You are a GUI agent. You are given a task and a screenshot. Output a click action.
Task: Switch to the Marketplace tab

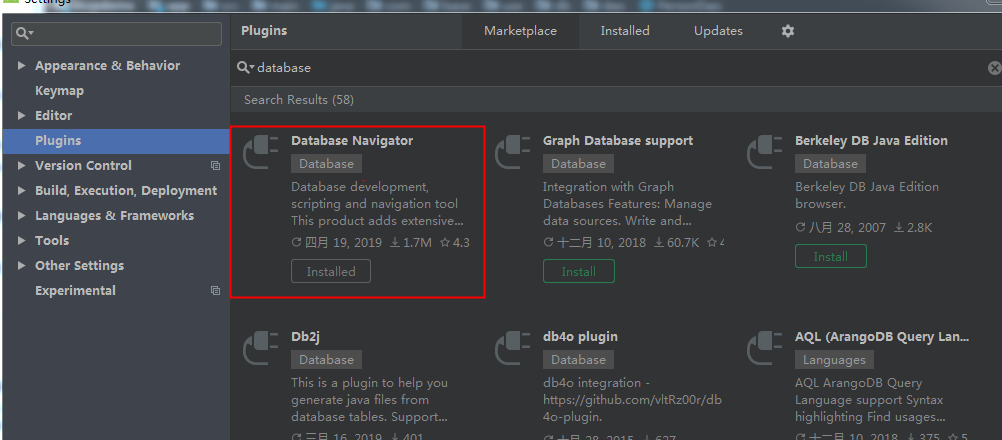tap(520, 31)
